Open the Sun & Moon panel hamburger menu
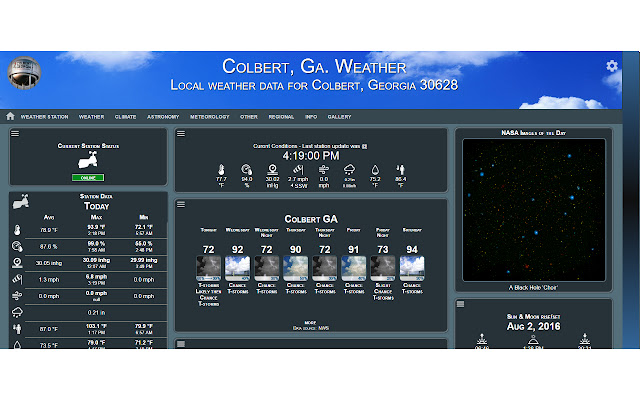The height and width of the screenshot is (400, 640). click(x=460, y=304)
